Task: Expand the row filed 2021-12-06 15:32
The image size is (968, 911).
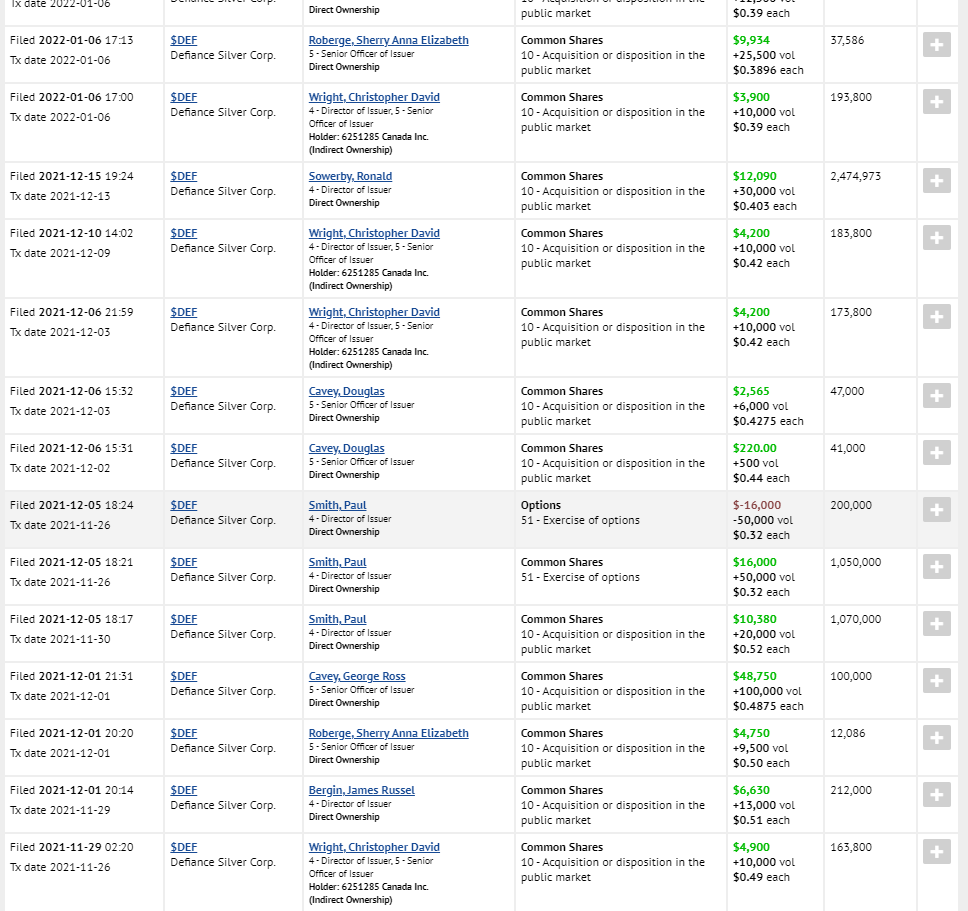Action: [937, 396]
